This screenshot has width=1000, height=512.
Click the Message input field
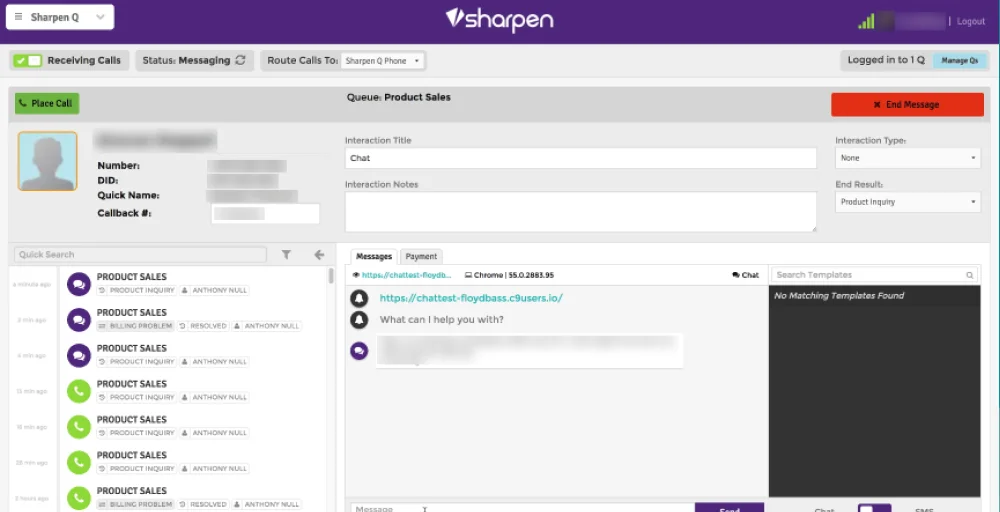click(522, 508)
